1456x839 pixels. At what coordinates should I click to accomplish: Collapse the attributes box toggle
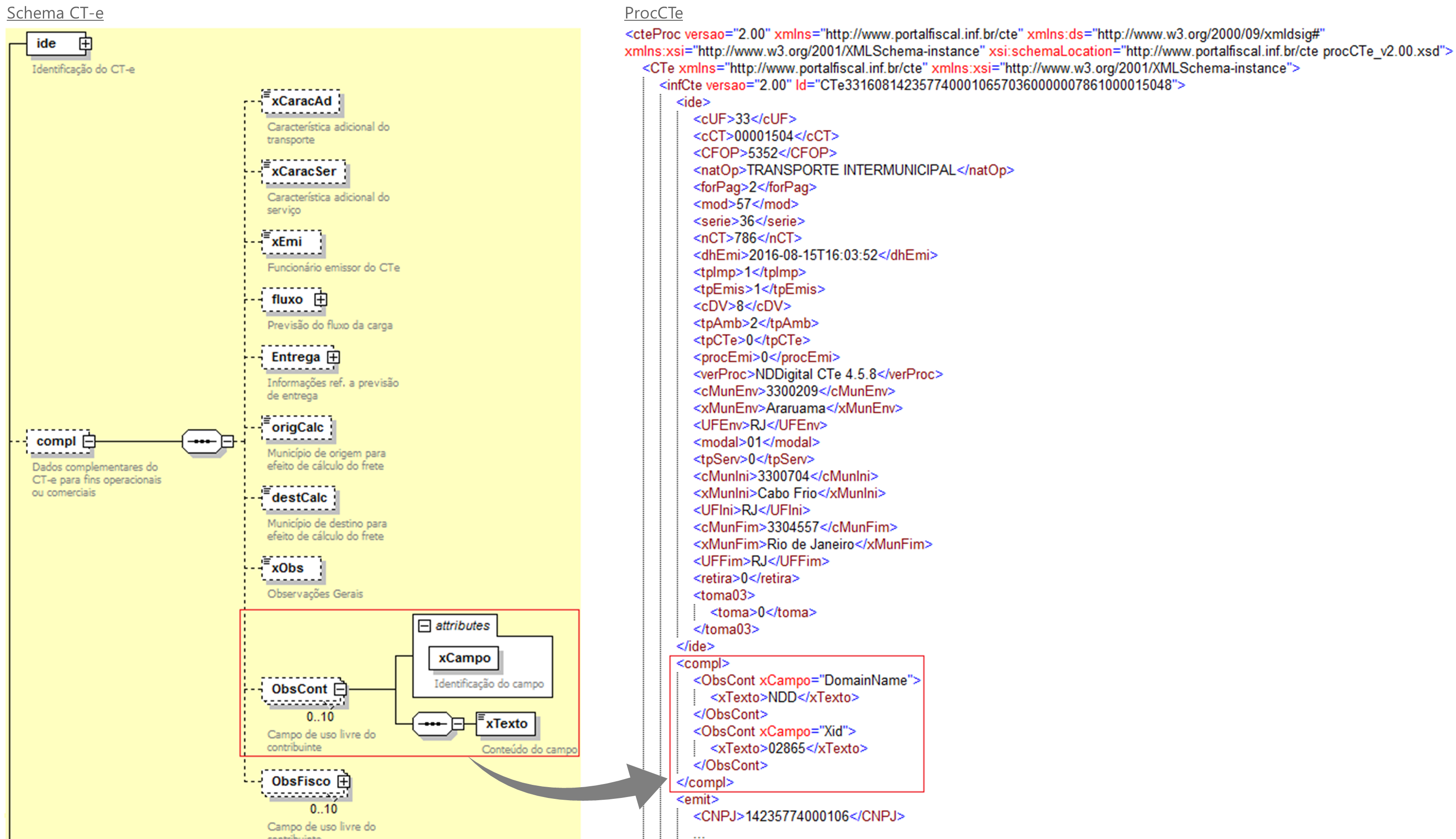point(424,626)
